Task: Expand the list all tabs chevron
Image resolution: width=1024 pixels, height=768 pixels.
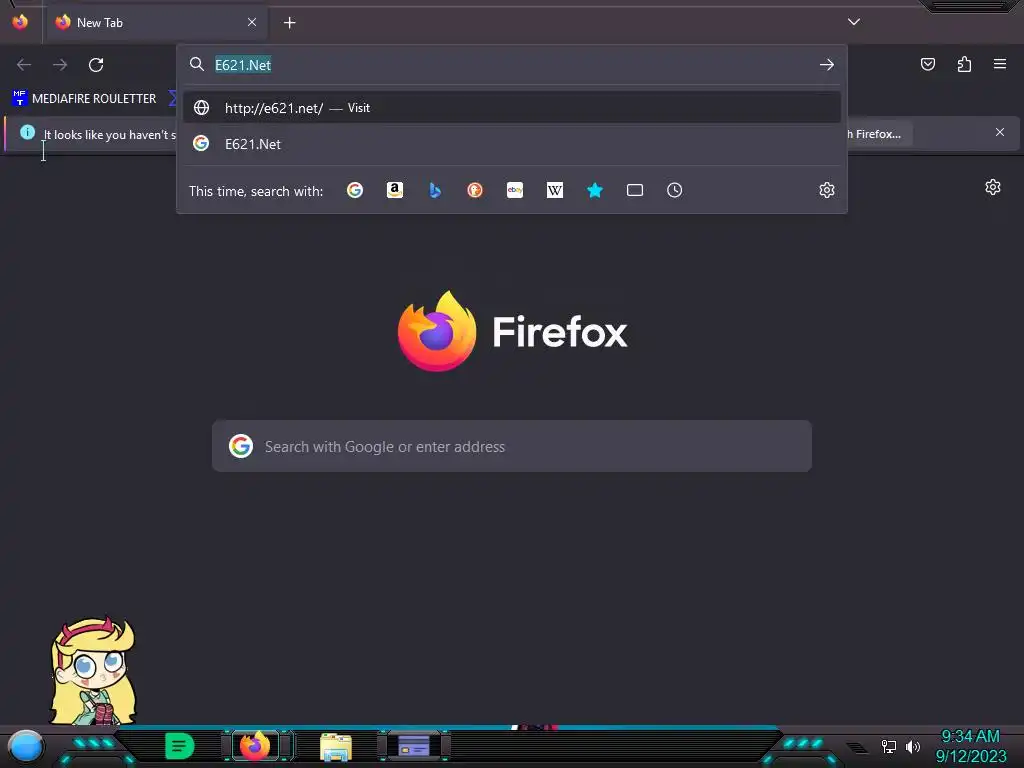Action: [854, 22]
